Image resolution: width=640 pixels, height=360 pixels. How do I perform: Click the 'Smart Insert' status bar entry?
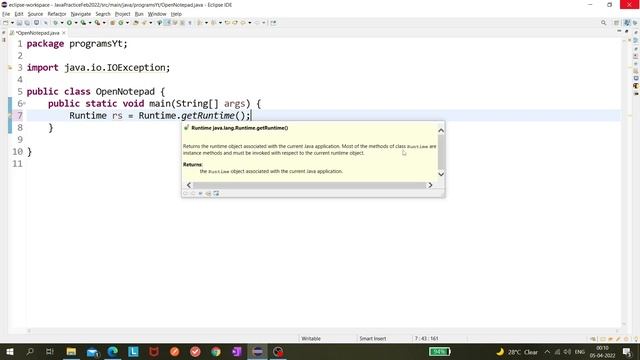coord(373,338)
